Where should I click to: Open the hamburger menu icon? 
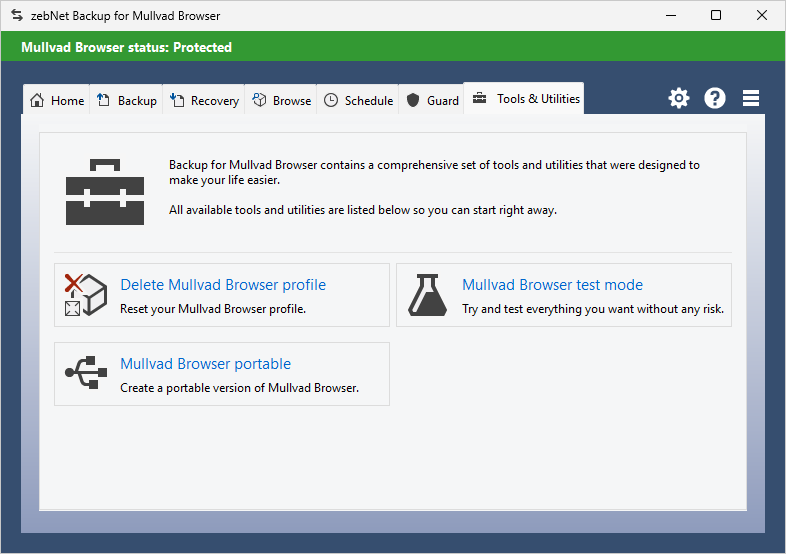pyautogui.click(x=751, y=98)
